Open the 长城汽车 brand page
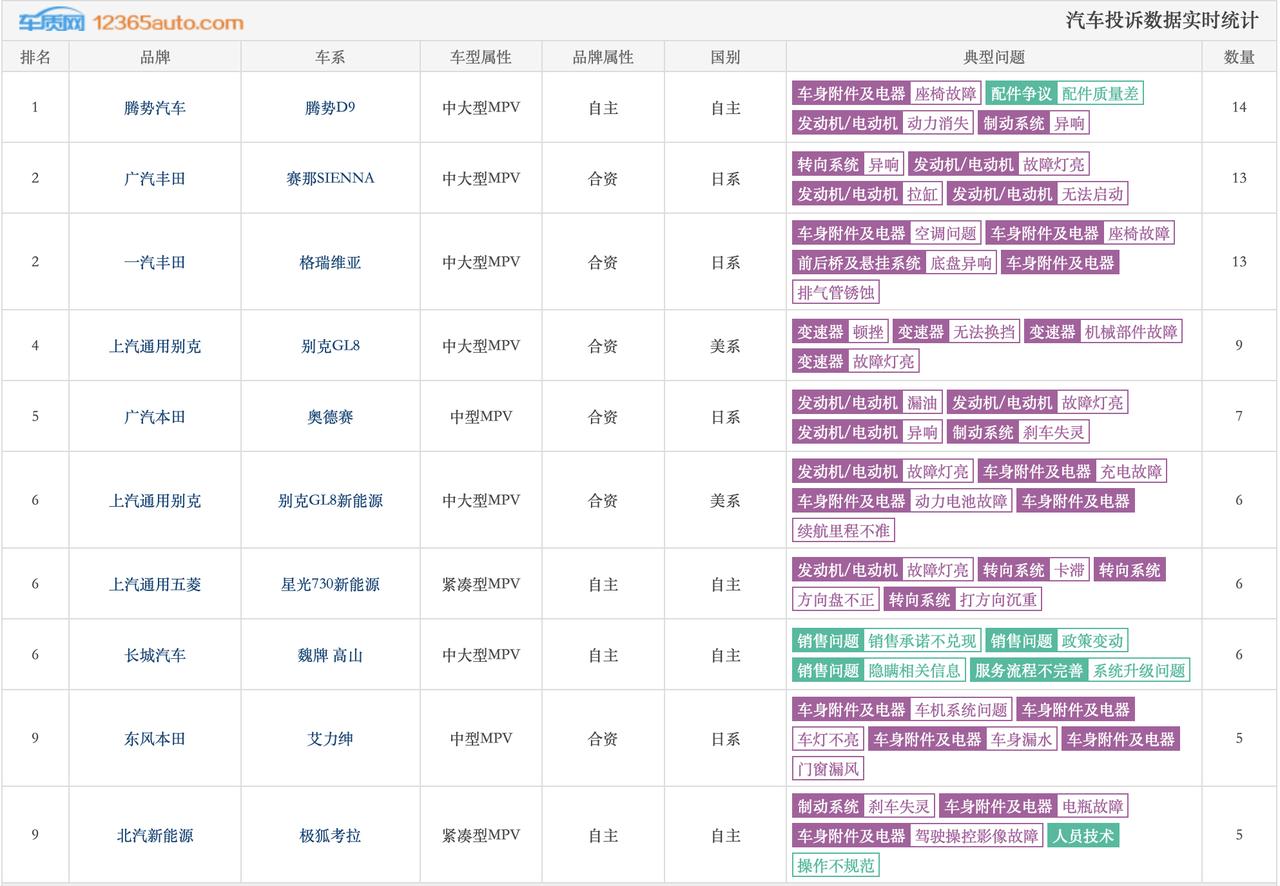The height and width of the screenshot is (886, 1280). (x=154, y=654)
